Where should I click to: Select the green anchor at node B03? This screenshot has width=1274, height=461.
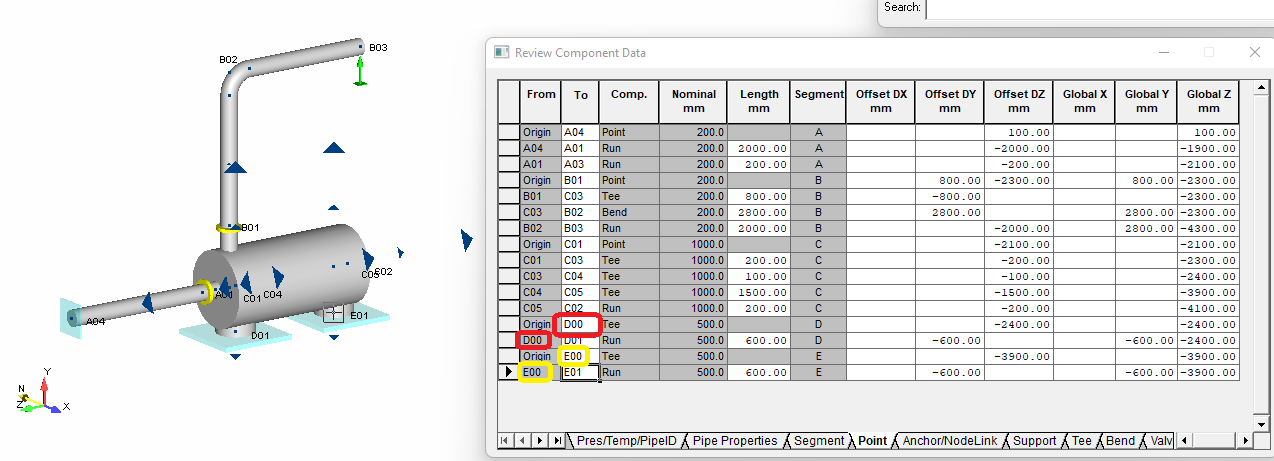tap(361, 70)
